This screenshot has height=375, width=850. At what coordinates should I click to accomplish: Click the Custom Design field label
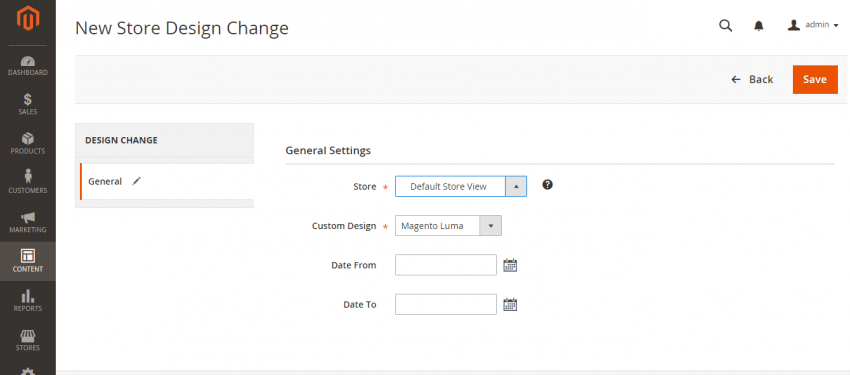(344, 226)
